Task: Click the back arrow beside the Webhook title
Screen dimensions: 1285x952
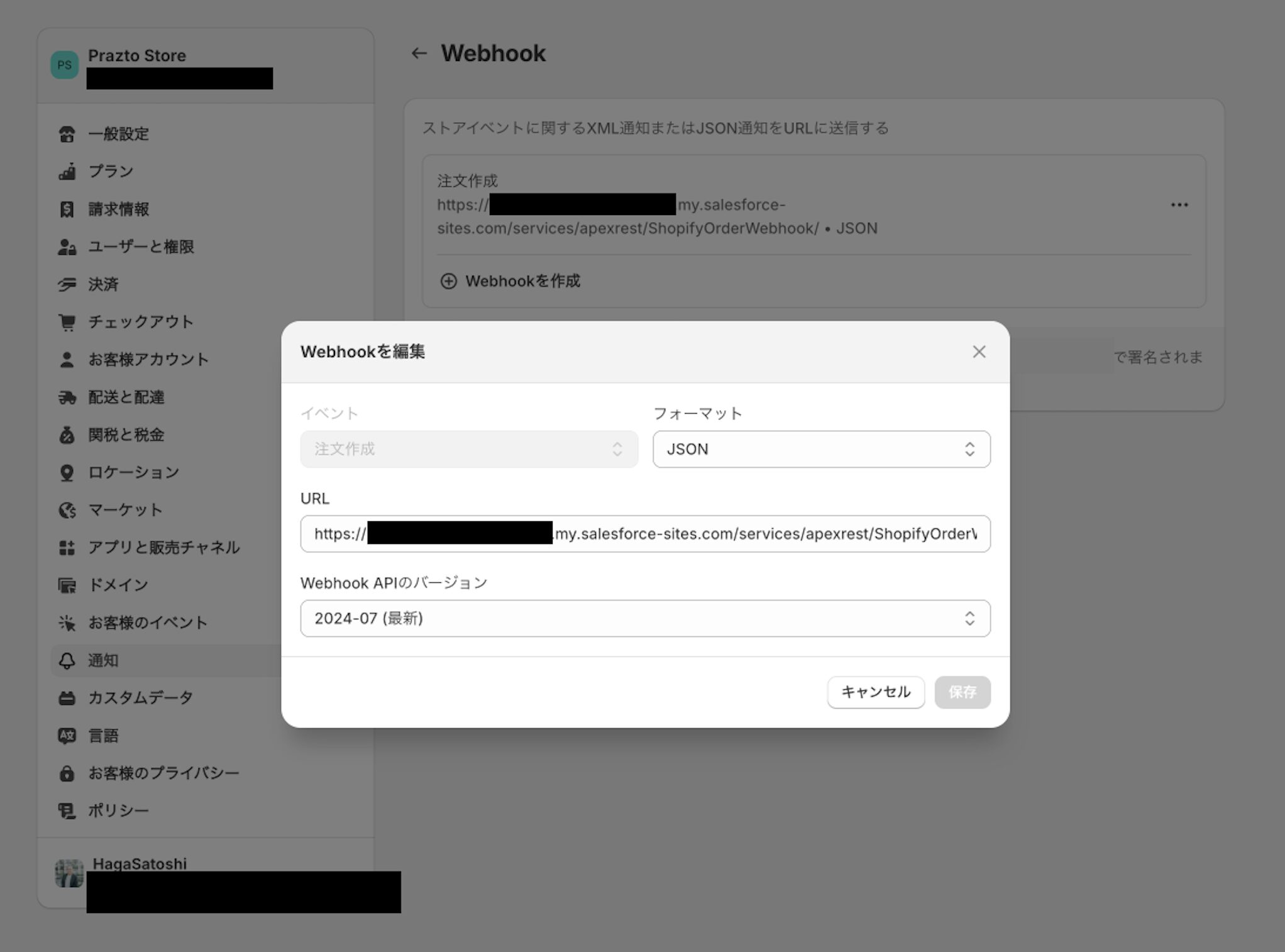Action: coord(419,53)
